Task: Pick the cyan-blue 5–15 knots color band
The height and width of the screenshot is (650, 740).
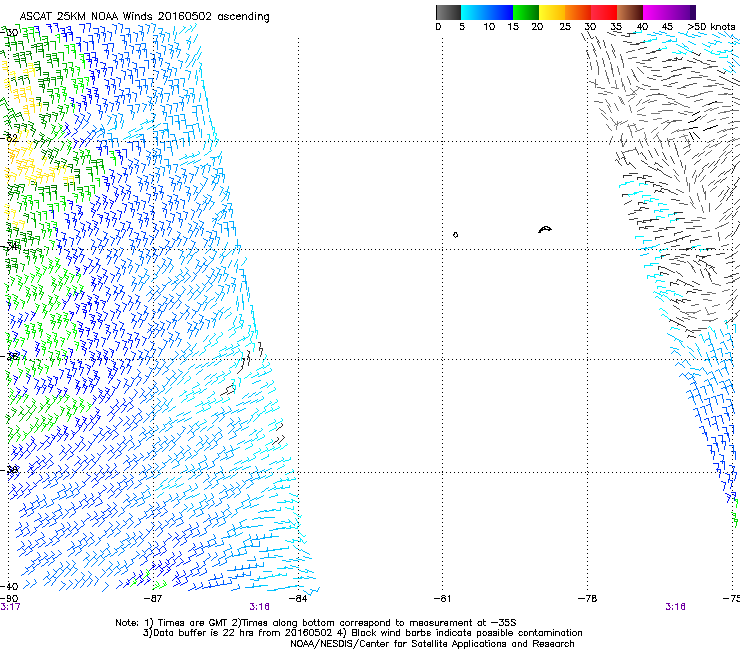Action: (x=487, y=12)
